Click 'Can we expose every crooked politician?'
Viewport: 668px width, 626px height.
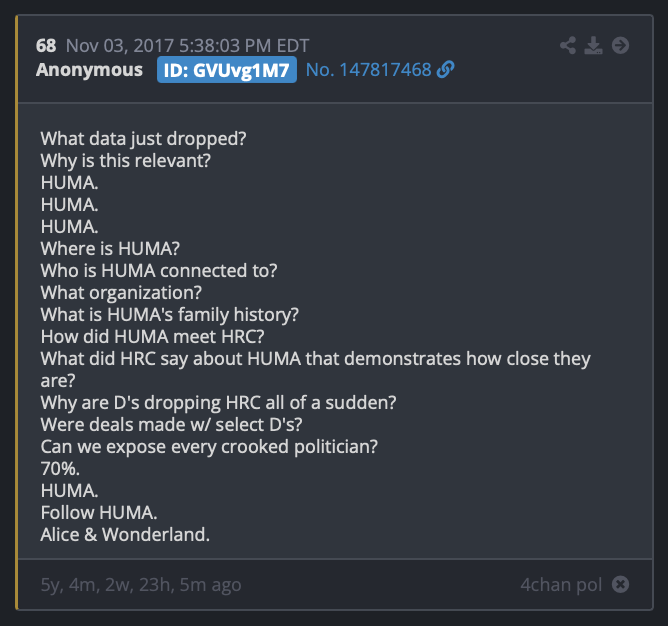click(209, 447)
